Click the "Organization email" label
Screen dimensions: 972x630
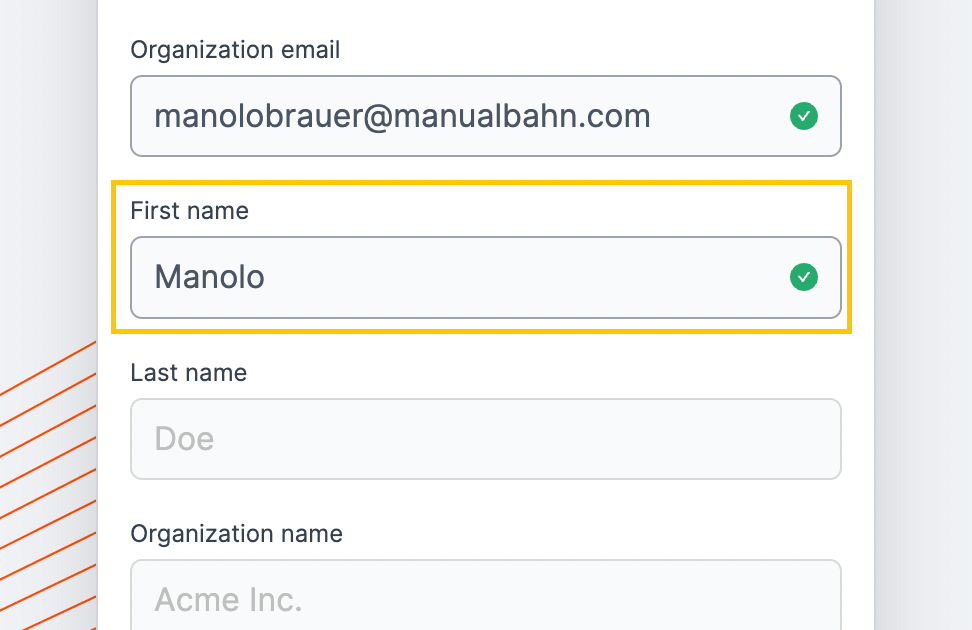click(x=235, y=50)
